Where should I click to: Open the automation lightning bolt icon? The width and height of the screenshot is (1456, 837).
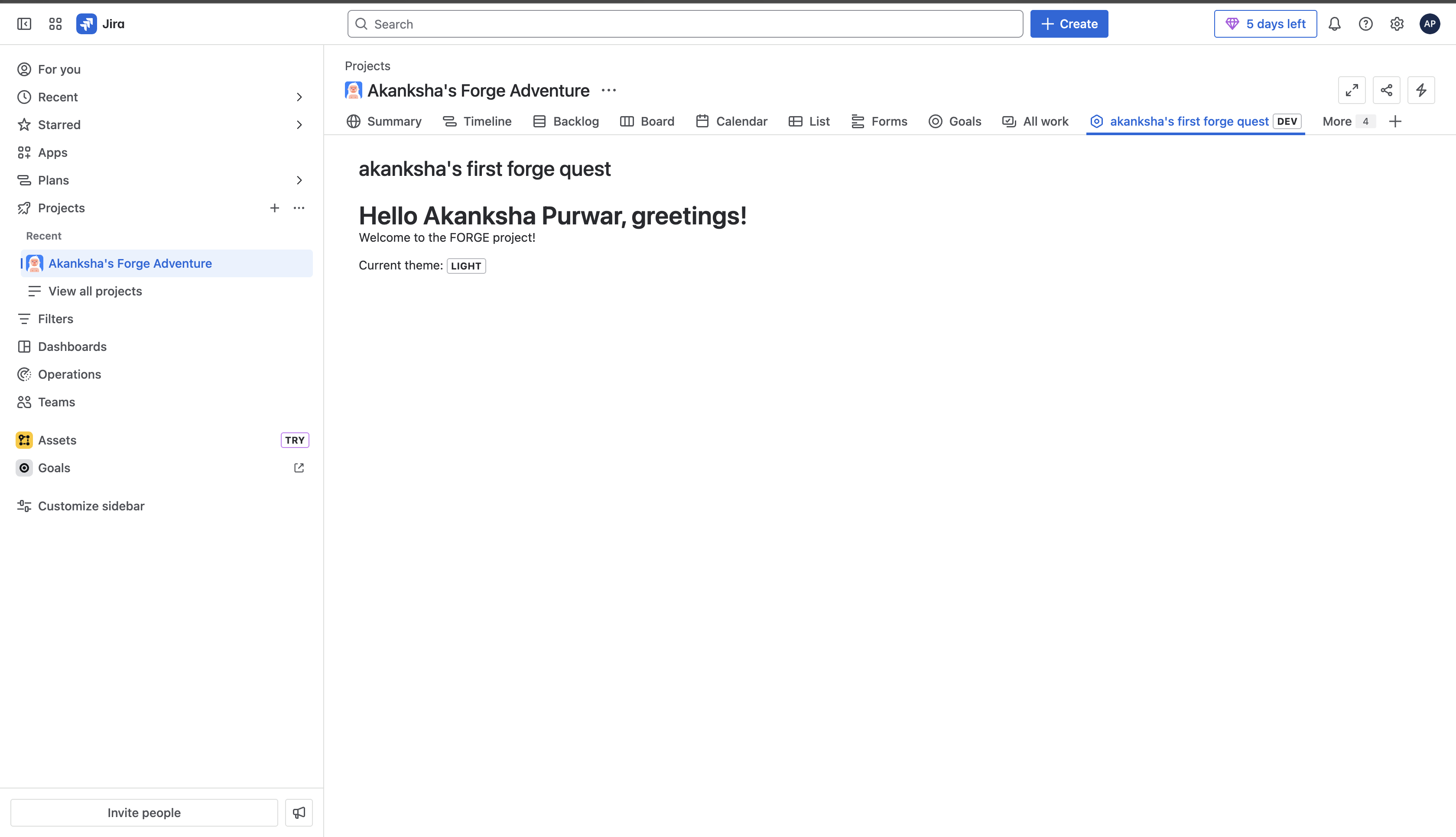pyautogui.click(x=1420, y=90)
